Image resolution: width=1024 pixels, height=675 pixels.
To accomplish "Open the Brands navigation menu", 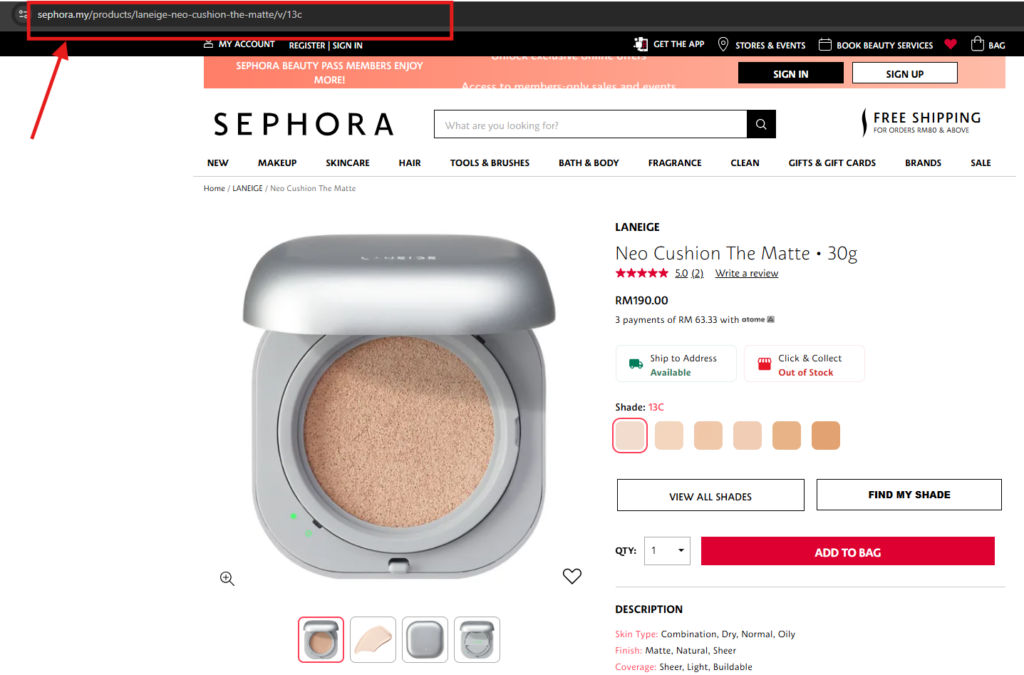I will 923,163.
